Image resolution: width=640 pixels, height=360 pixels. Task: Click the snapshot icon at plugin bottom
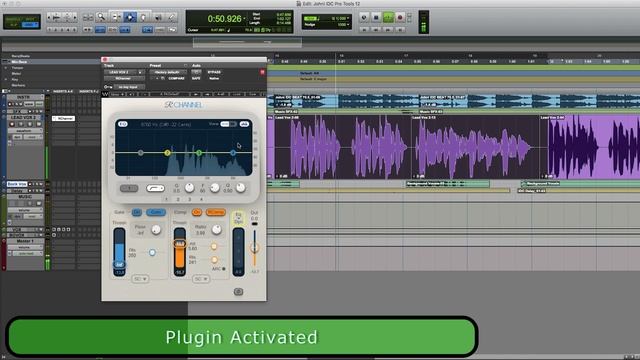coord(238,291)
